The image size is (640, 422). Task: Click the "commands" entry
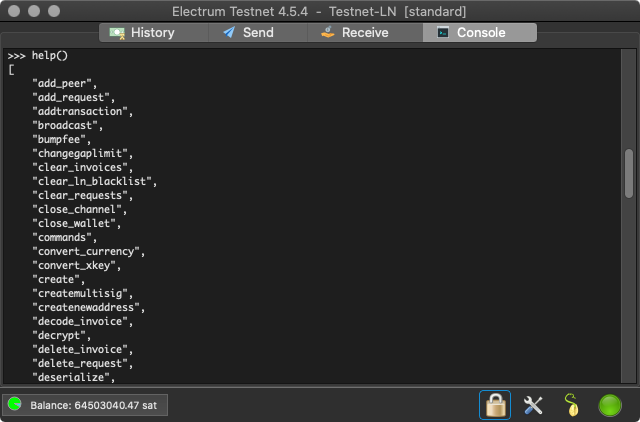[x=64, y=238]
